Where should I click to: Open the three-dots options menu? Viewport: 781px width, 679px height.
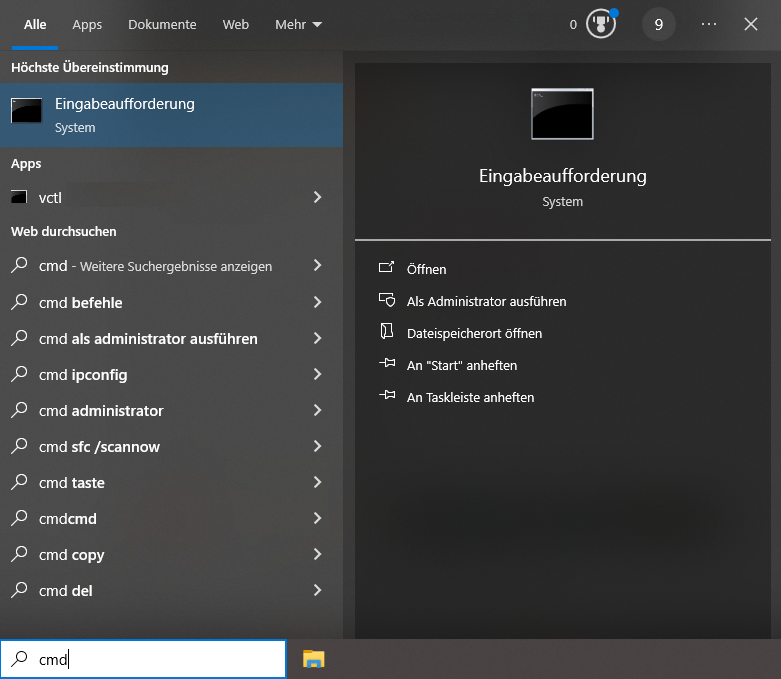709,24
